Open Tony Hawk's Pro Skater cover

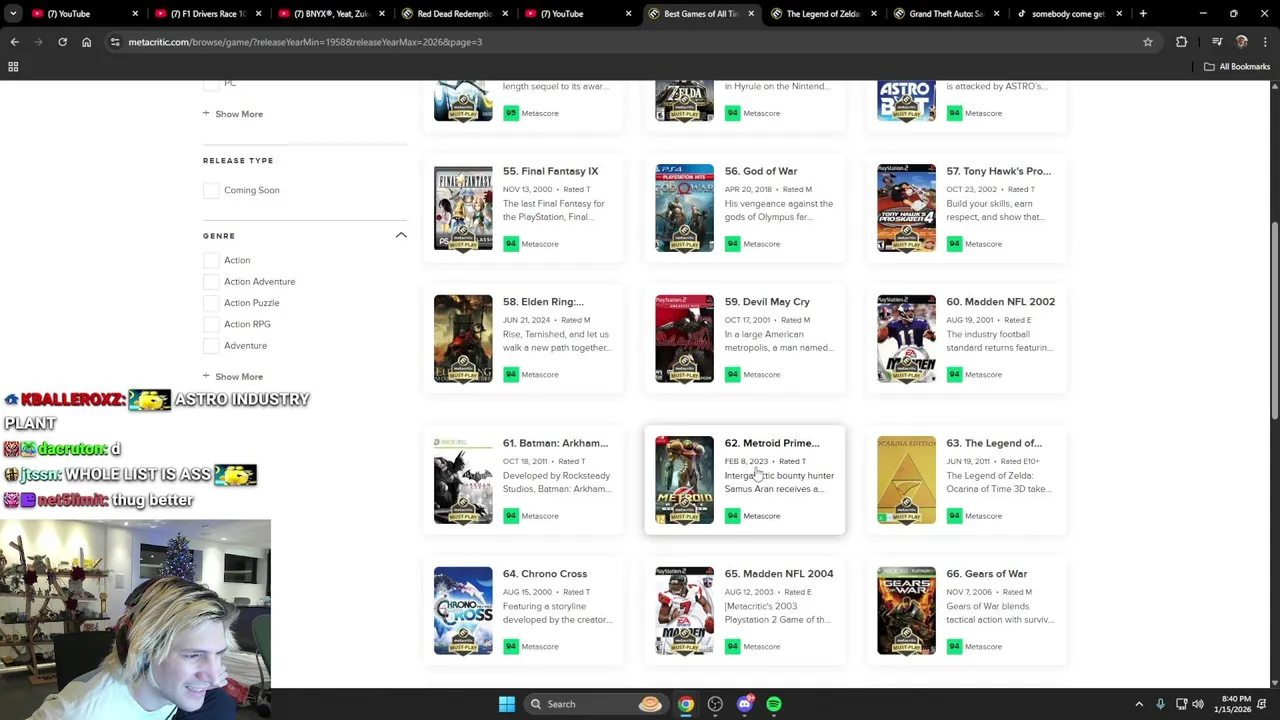point(907,208)
